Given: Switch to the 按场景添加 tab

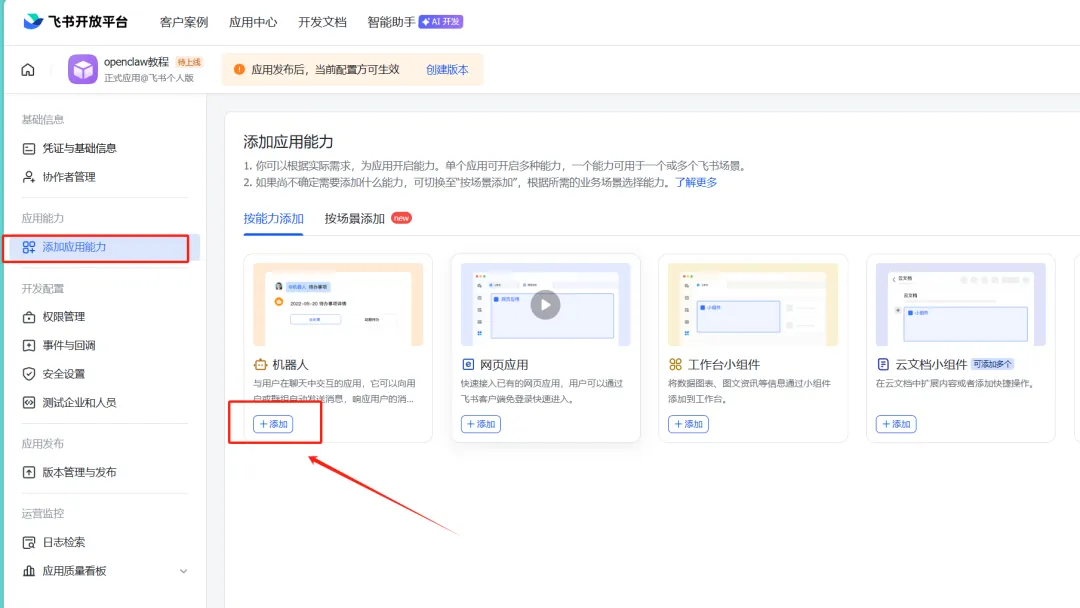Looking at the screenshot, I should coord(355,218).
